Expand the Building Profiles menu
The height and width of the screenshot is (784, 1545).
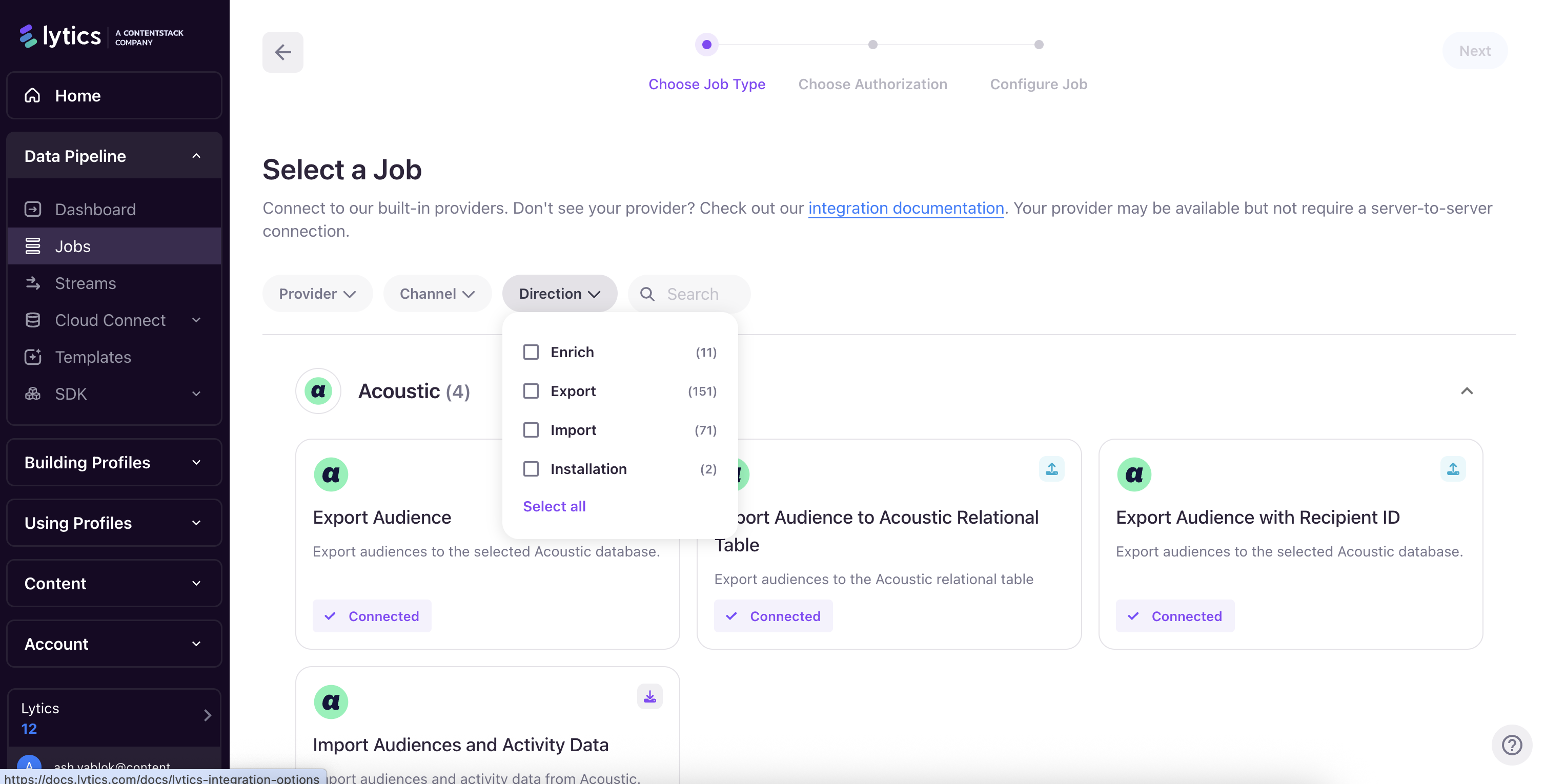(114, 462)
